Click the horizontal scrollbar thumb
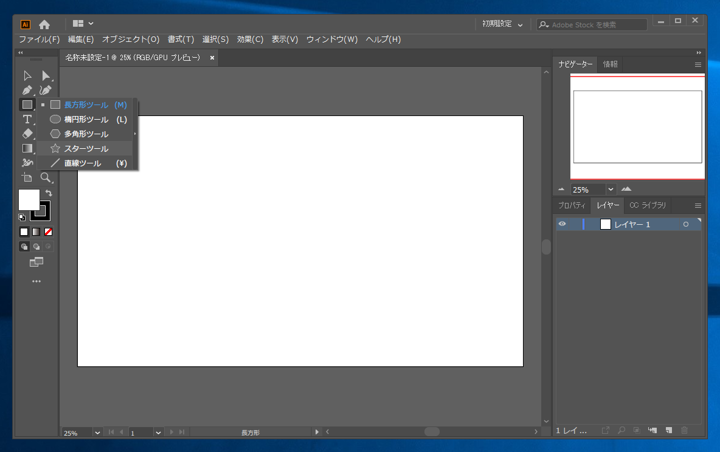 coord(432,431)
